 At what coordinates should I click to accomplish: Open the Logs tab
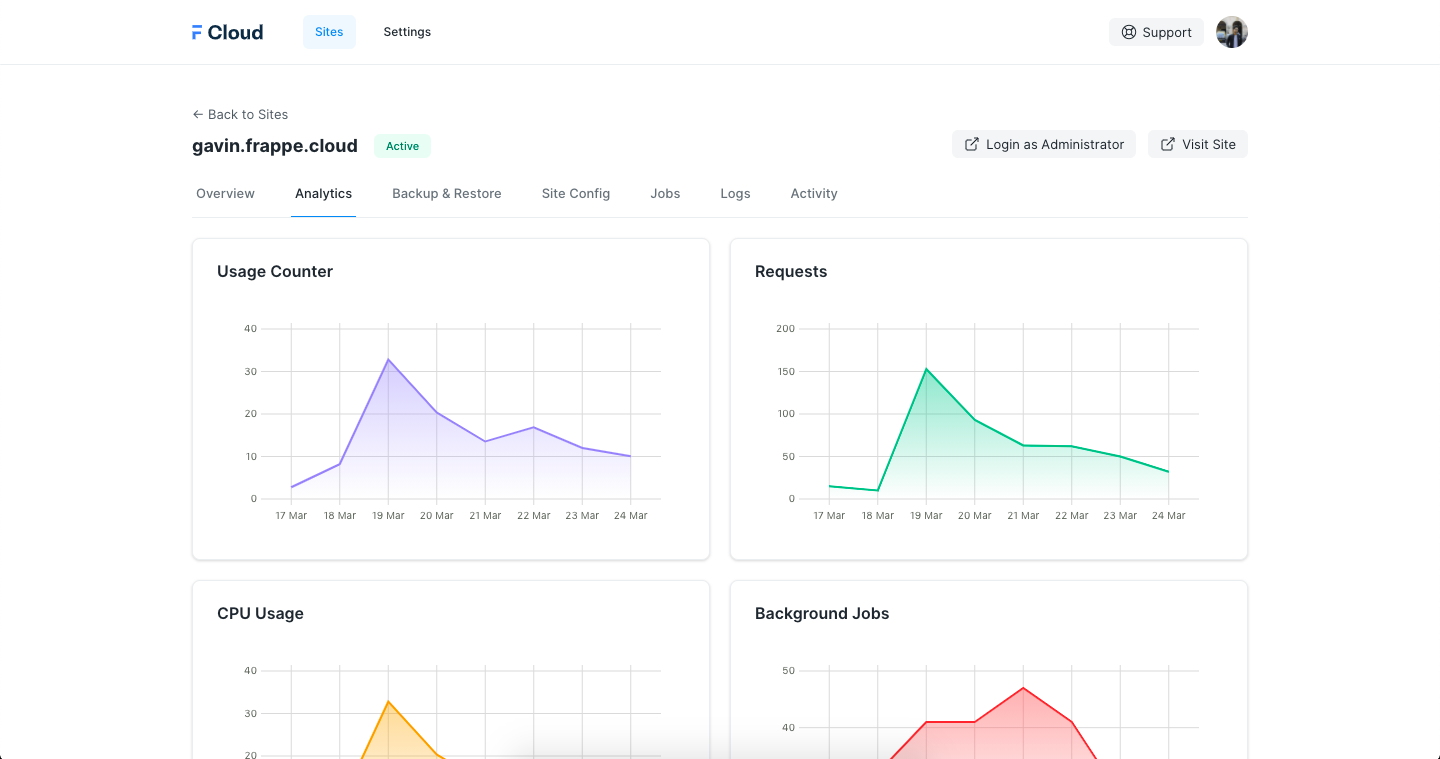click(735, 194)
